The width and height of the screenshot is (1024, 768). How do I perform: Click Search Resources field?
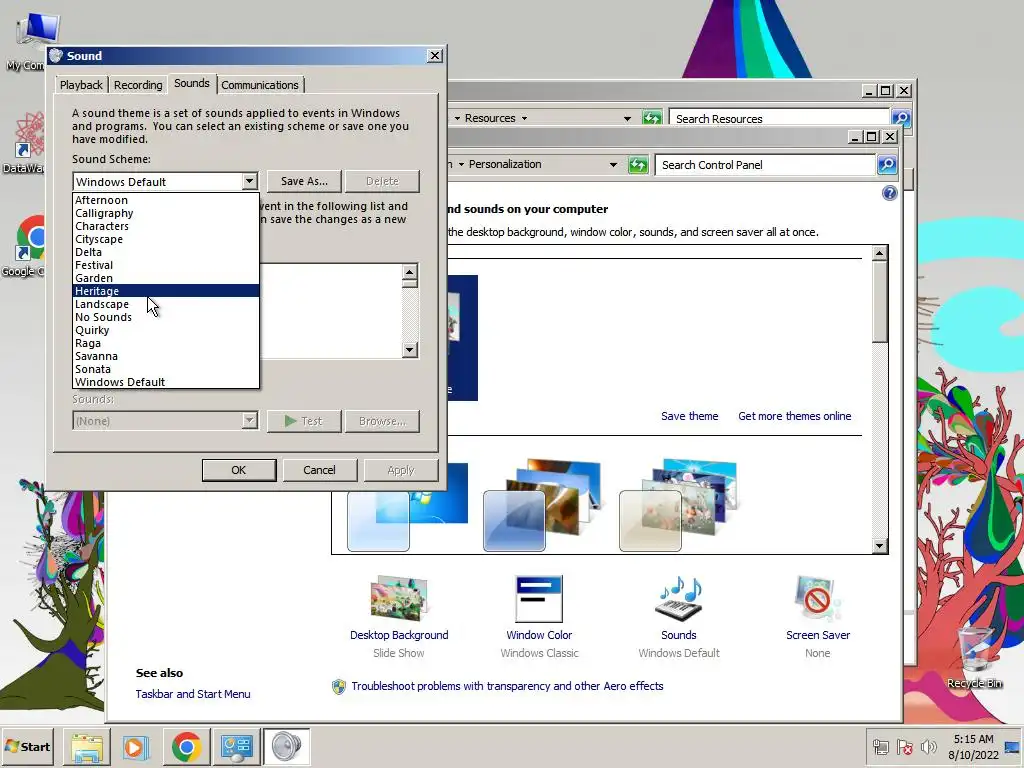click(779, 118)
